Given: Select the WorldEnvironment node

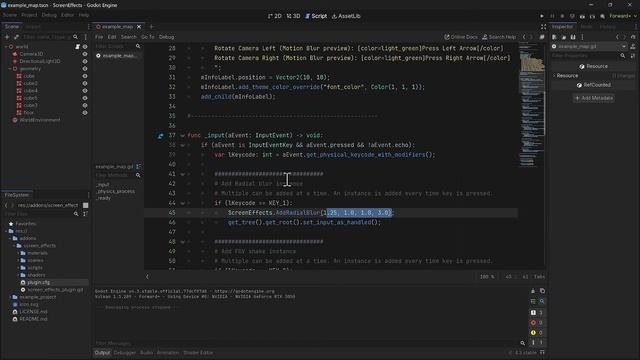Looking at the screenshot, I should click(40, 120).
